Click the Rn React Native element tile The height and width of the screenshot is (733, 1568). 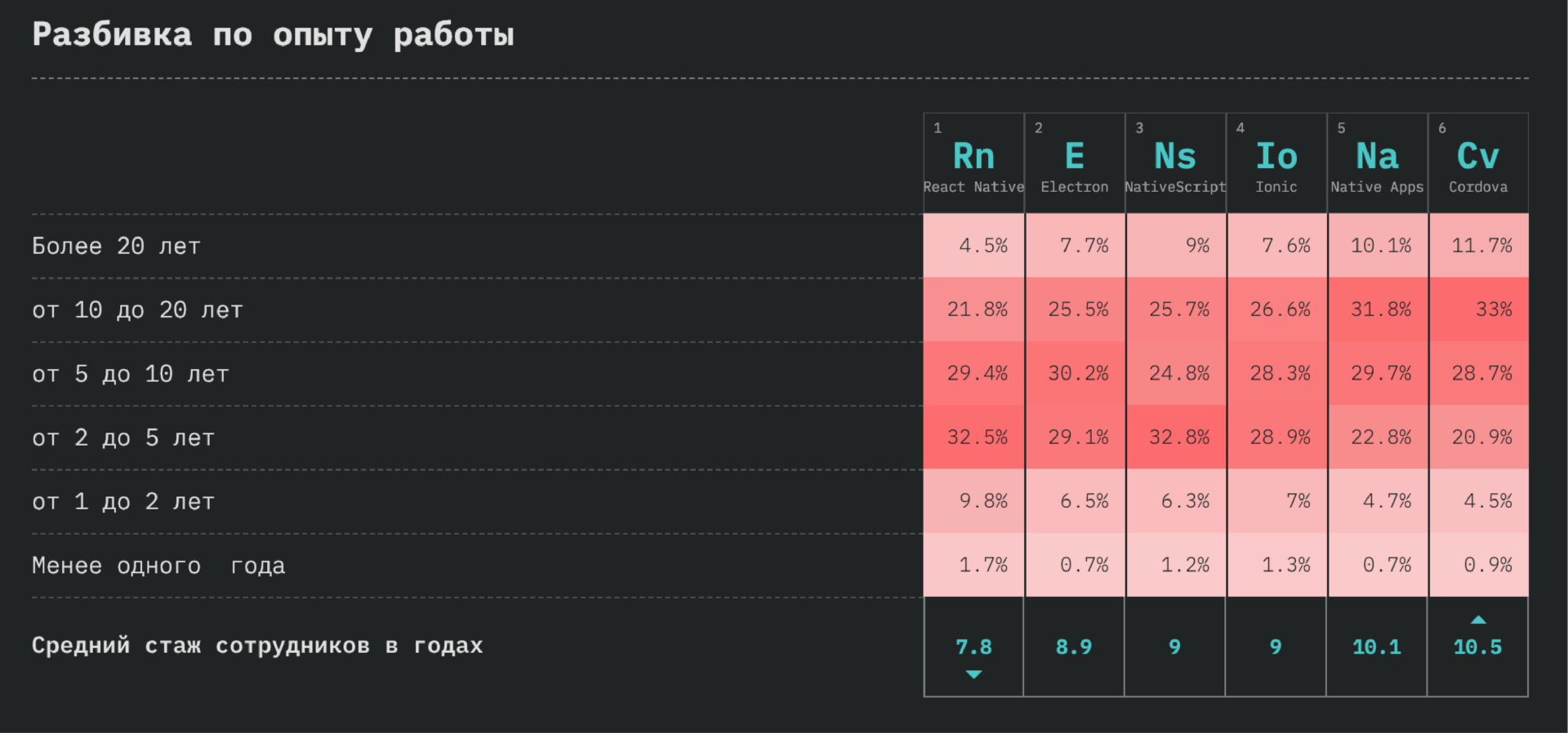click(973, 163)
